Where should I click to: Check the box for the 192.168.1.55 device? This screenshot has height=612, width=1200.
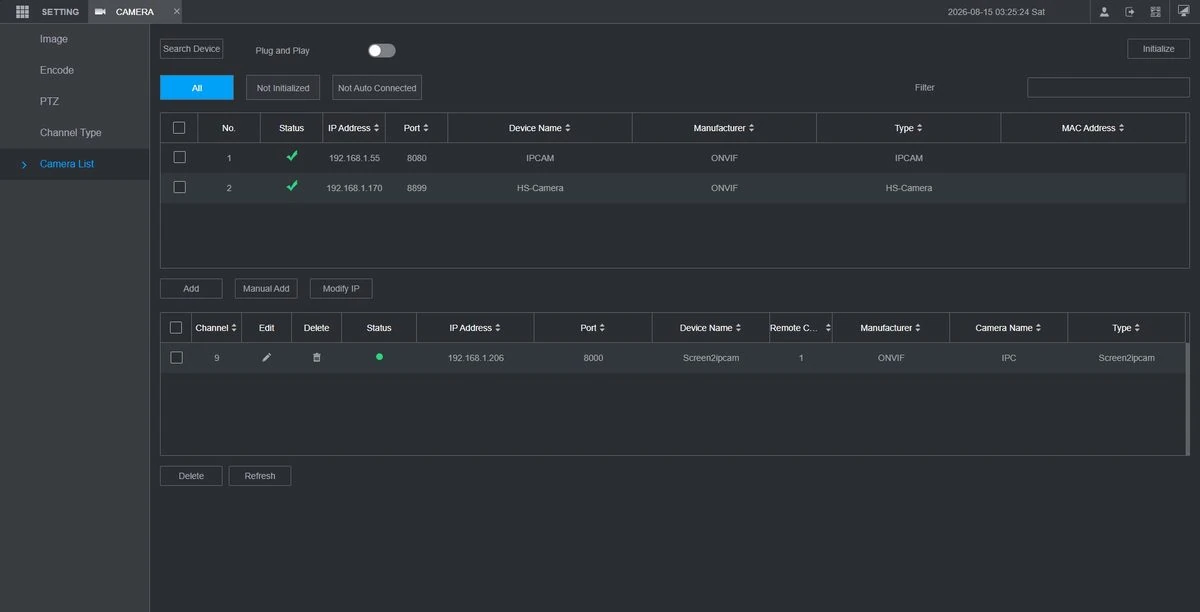pyautogui.click(x=179, y=157)
